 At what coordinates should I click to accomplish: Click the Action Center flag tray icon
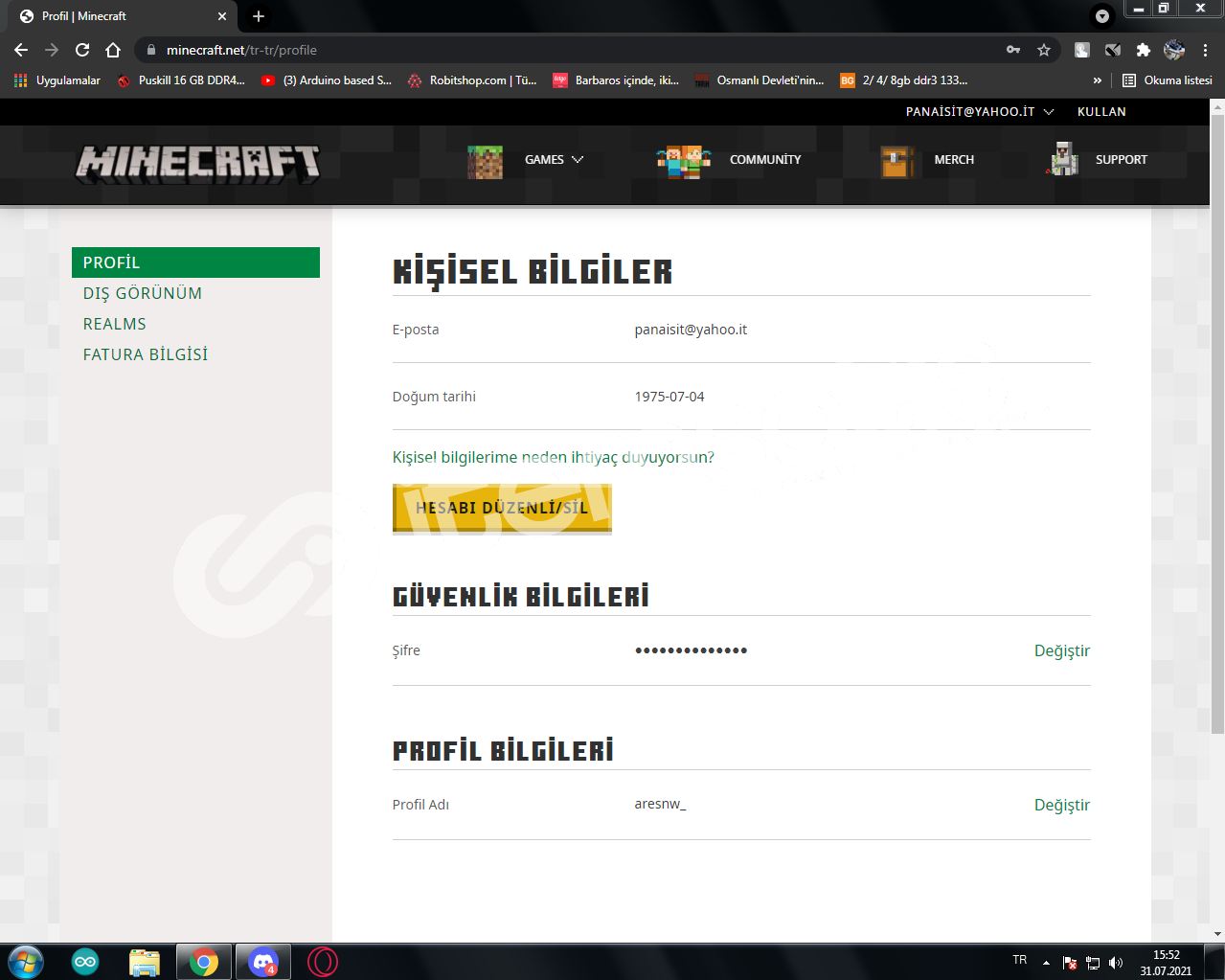pos(1070,963)
